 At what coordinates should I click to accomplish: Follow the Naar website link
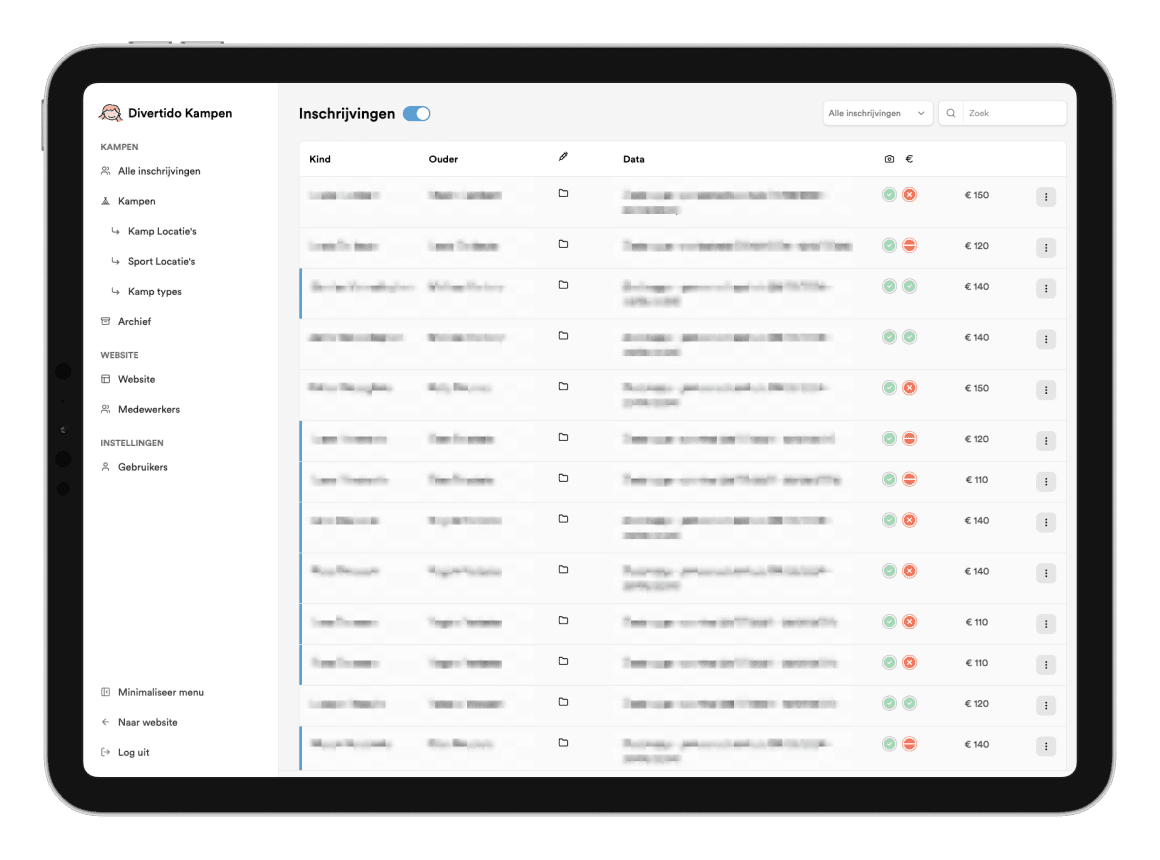pos(147,722)
